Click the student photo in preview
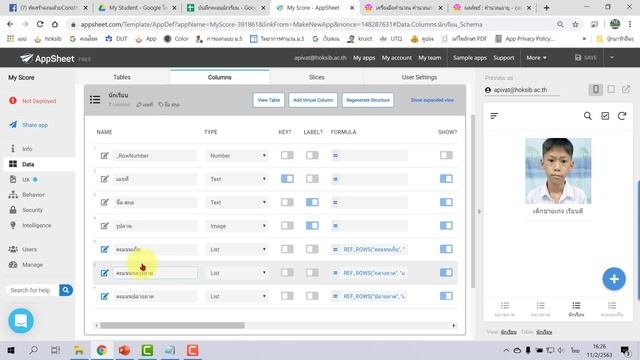Viewport: 640px width, 360px height. 558,171
